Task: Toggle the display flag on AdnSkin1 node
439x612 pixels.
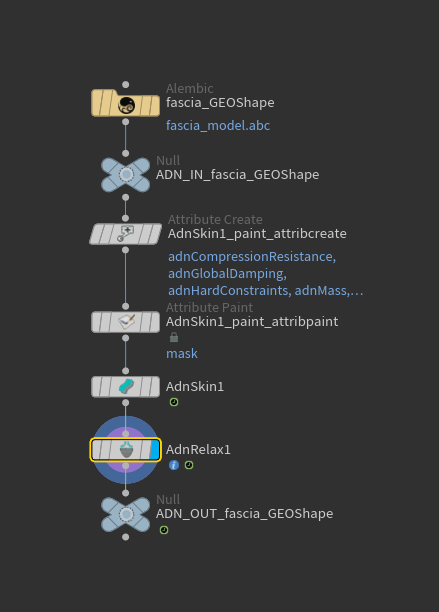Action: point(155,387)
